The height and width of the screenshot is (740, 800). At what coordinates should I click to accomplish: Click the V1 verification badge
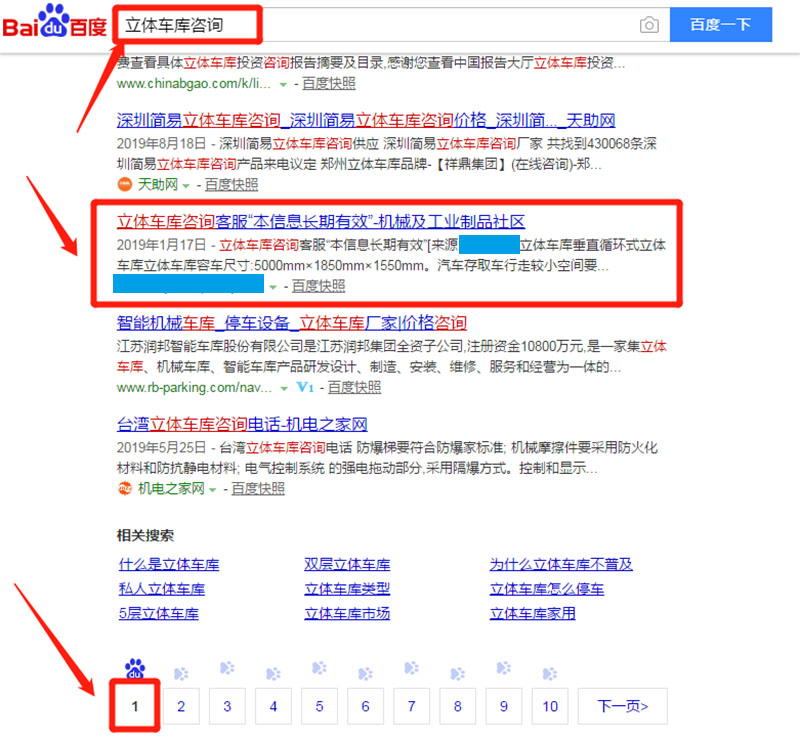(305, 387)
